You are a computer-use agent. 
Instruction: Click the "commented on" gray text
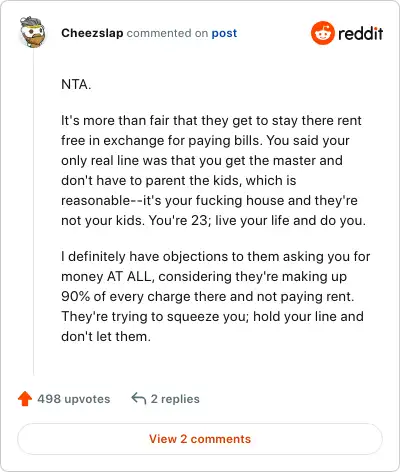167,33
